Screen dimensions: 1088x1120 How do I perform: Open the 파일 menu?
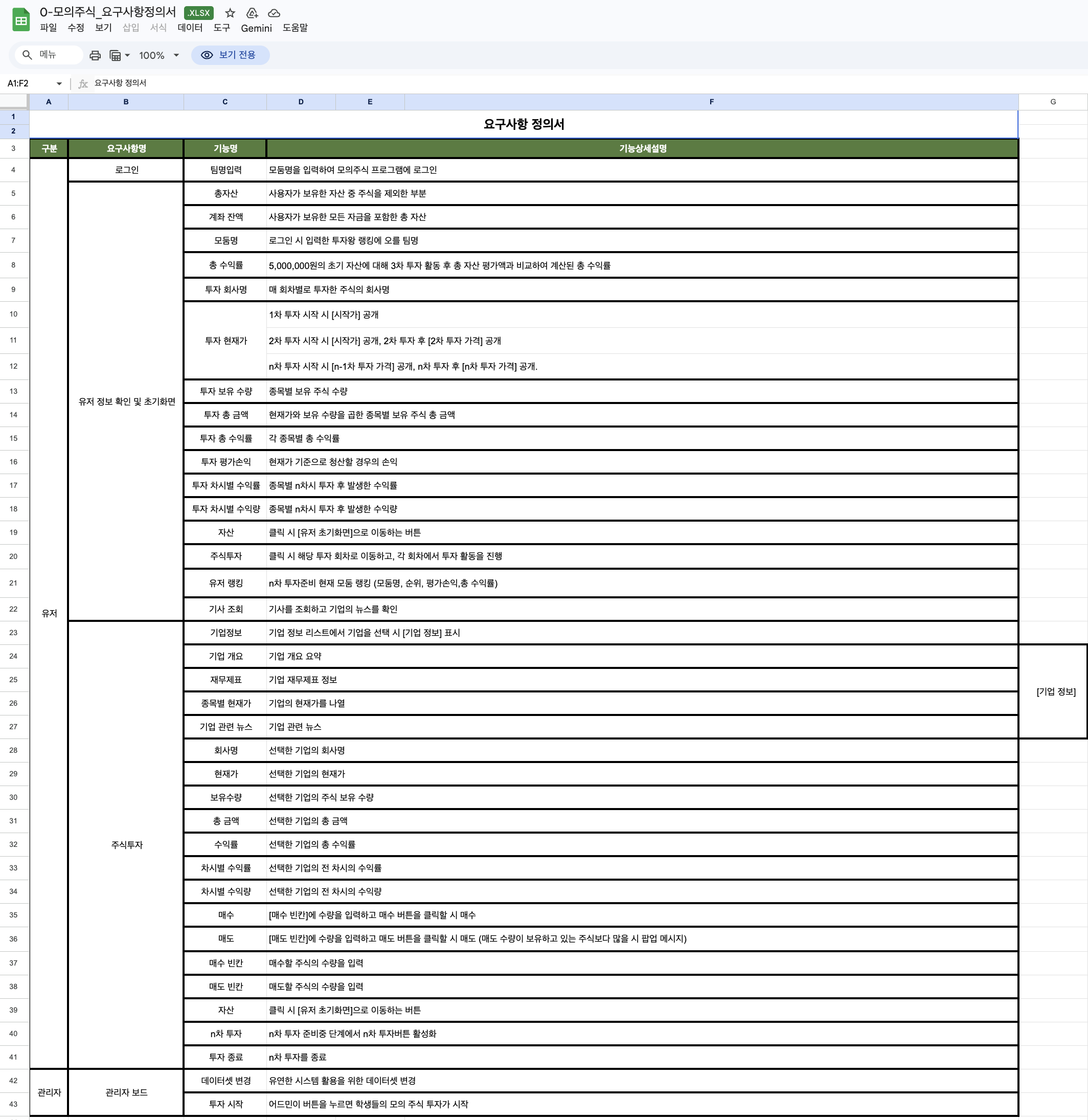point(48,28)
